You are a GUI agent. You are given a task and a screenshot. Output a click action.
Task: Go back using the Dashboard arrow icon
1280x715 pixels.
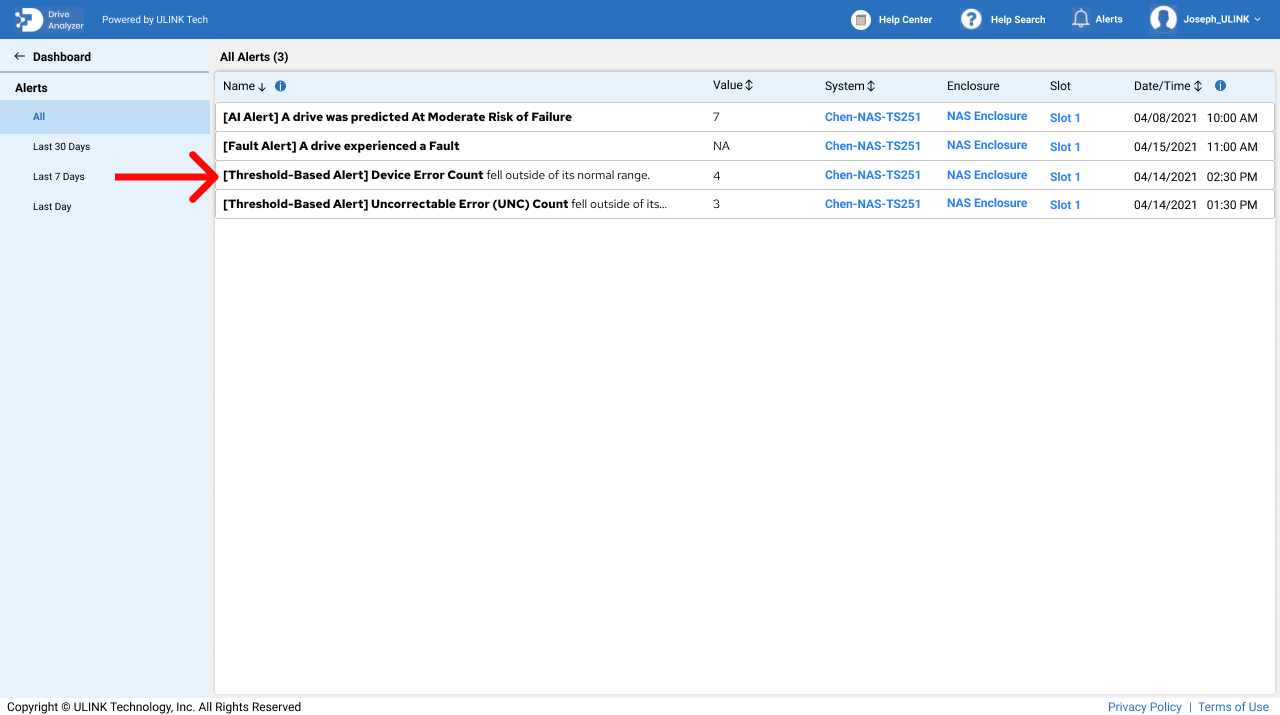pyautogui.click(x=19, y=57)
